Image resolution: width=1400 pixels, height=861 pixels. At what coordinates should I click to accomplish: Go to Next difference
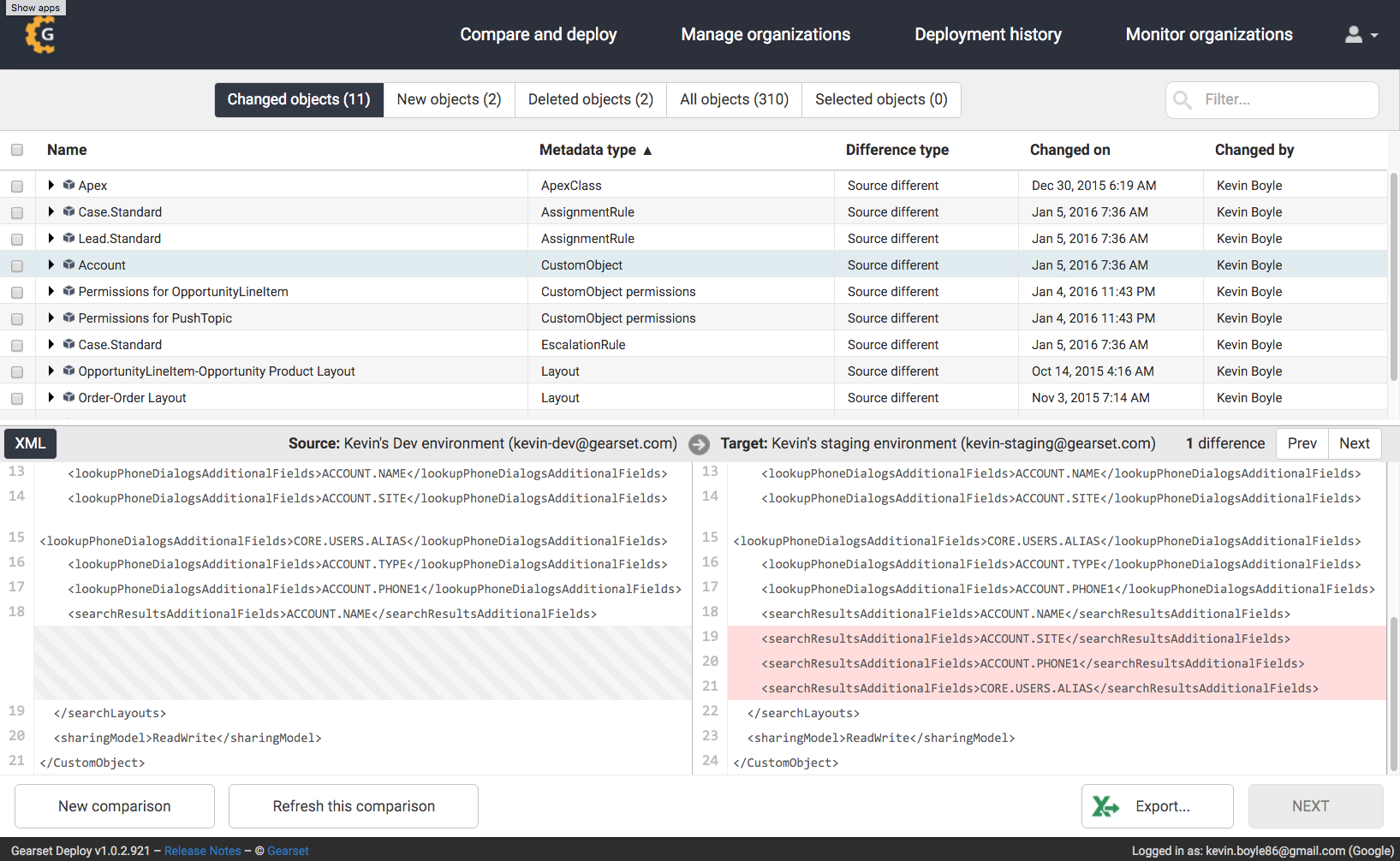click(x=1355, y=443)
